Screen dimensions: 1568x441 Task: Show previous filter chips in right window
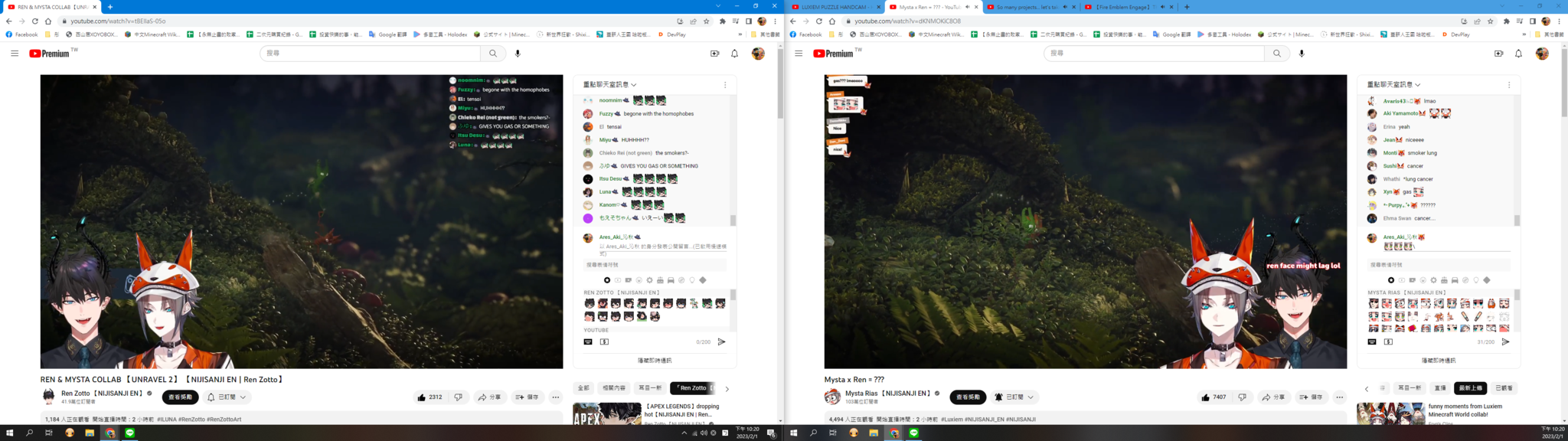[x=1367, y=389]
